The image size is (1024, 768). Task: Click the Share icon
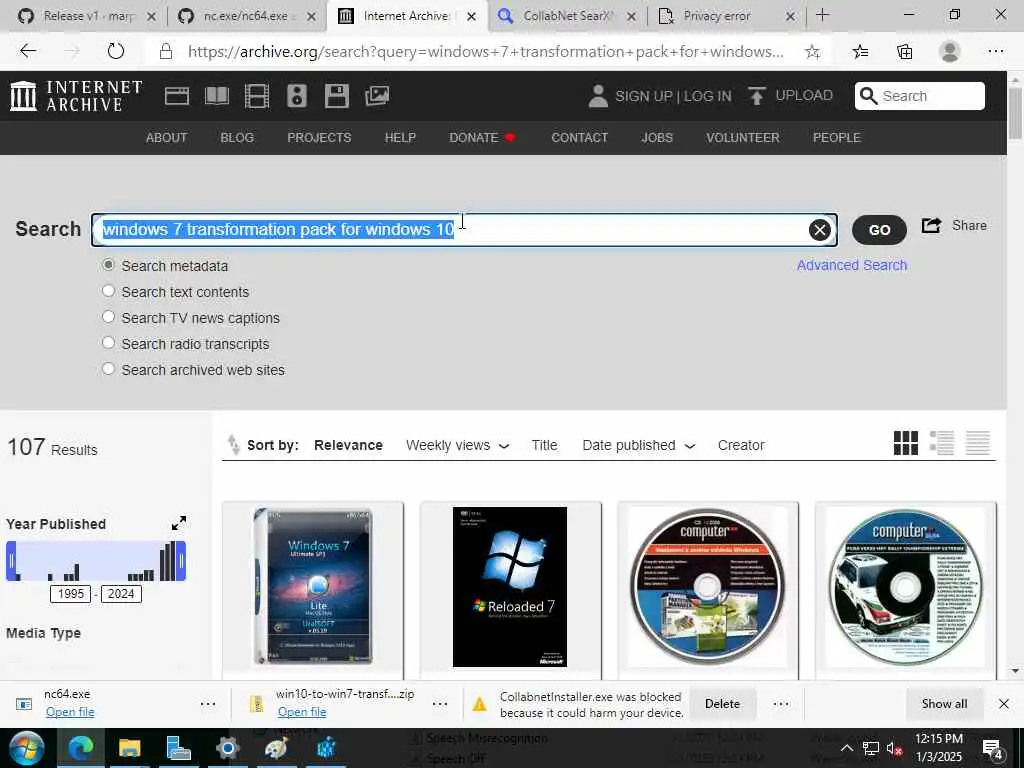(x=931, y=225)
